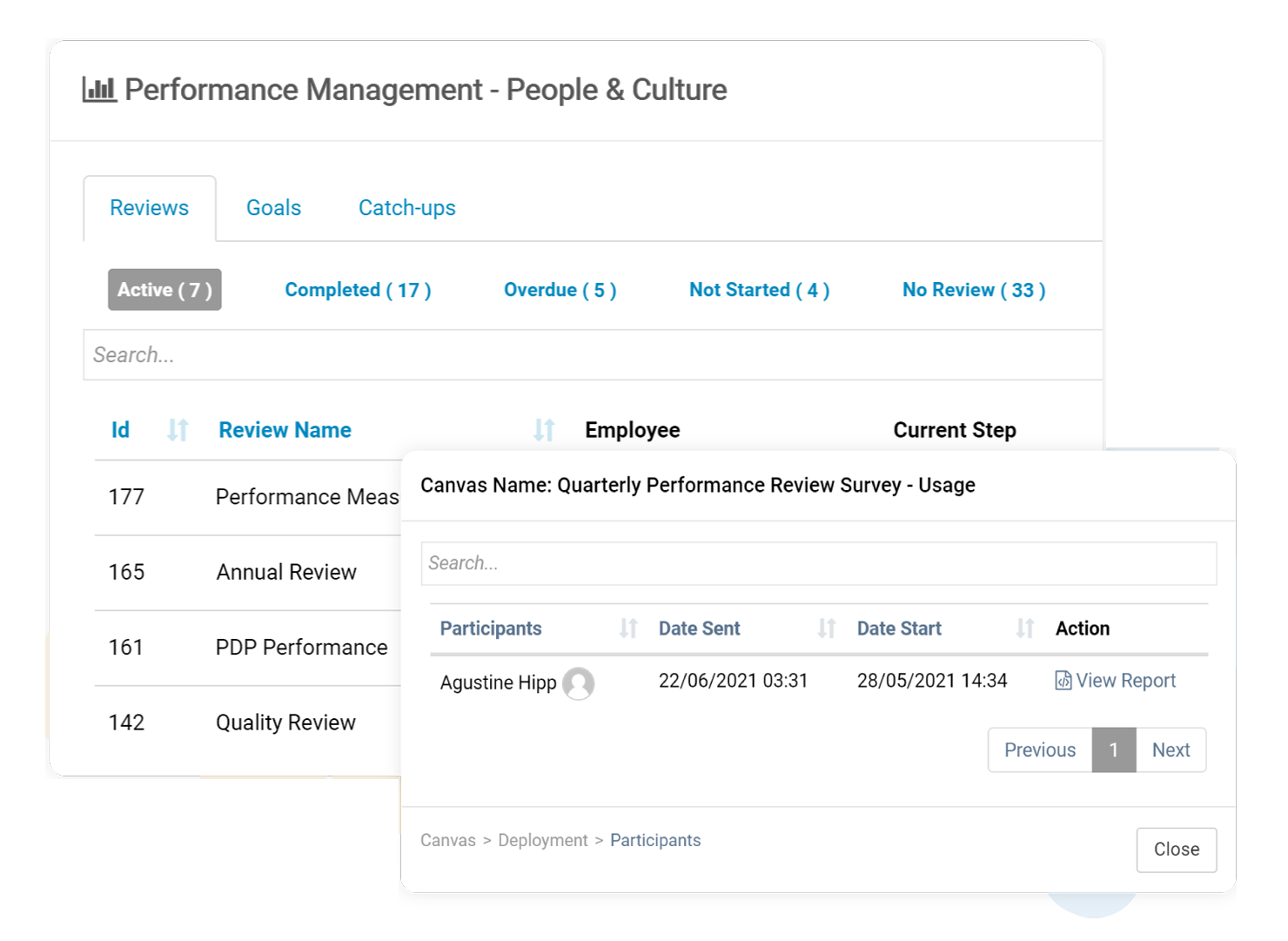The width and height of the screenshot is (1288, 941).
Task: Open the PDP Performance review entry
Action: [301, 647]
